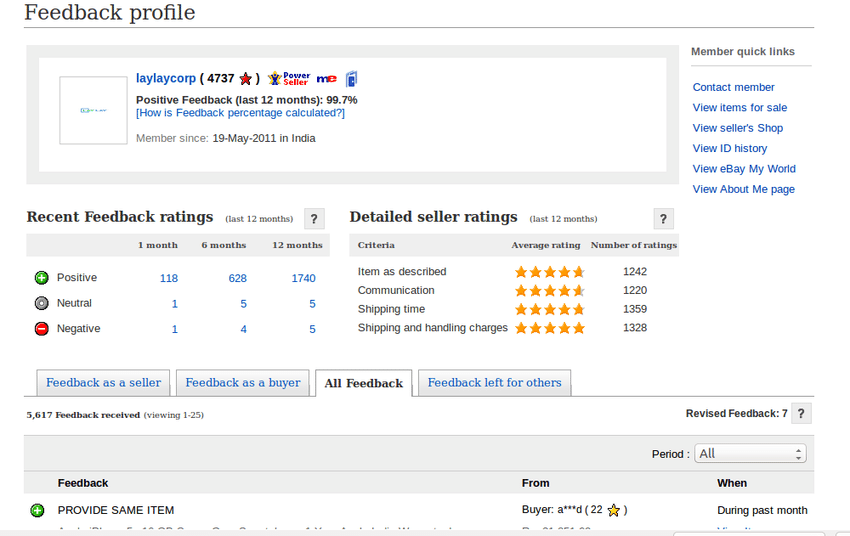Open the 'me' About Me icon
The width and height of the screenshot is (850, 536).
tap(326, 79)
